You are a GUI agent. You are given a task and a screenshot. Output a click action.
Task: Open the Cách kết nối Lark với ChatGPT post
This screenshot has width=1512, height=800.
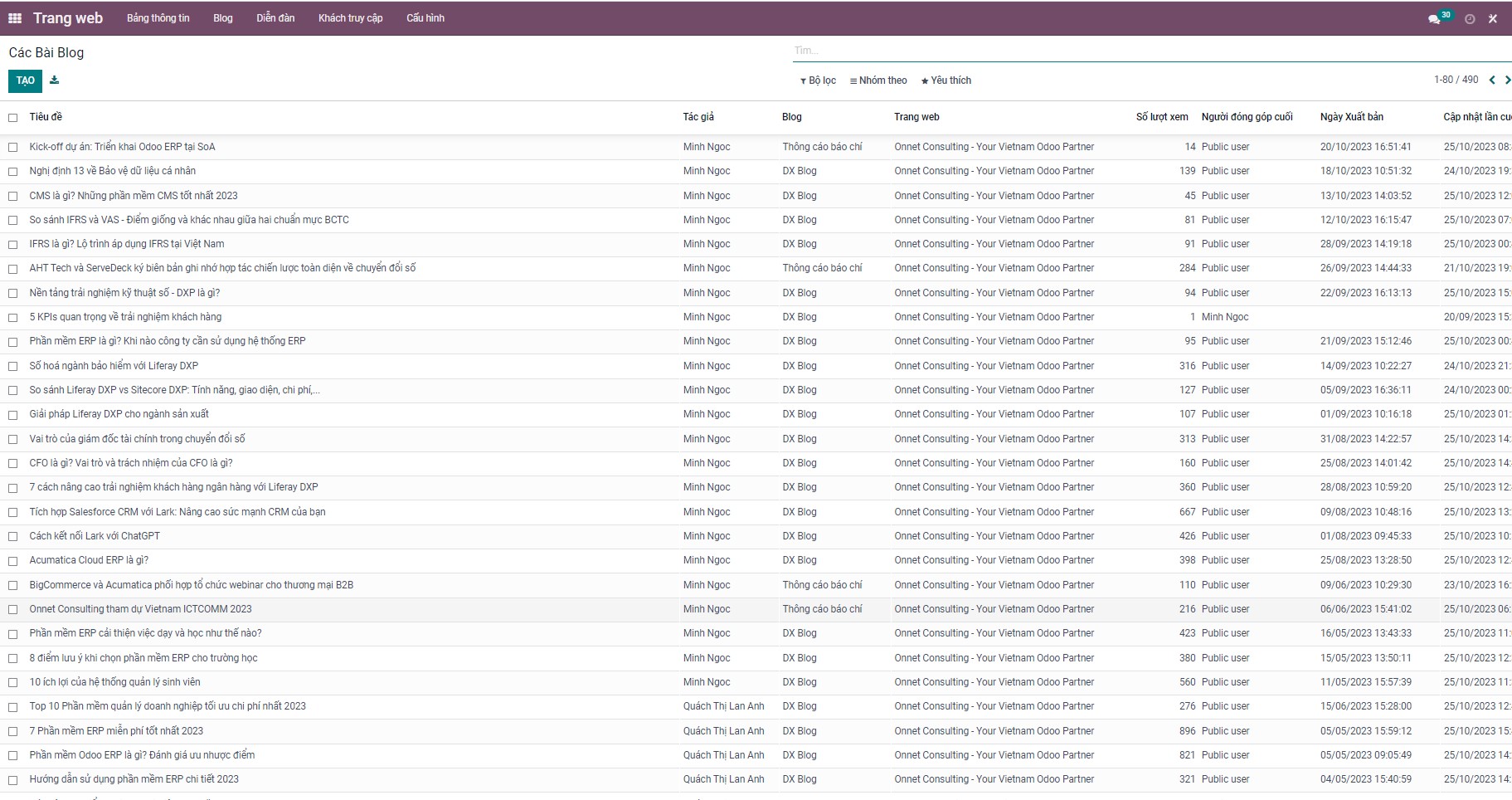click(95, 536)
